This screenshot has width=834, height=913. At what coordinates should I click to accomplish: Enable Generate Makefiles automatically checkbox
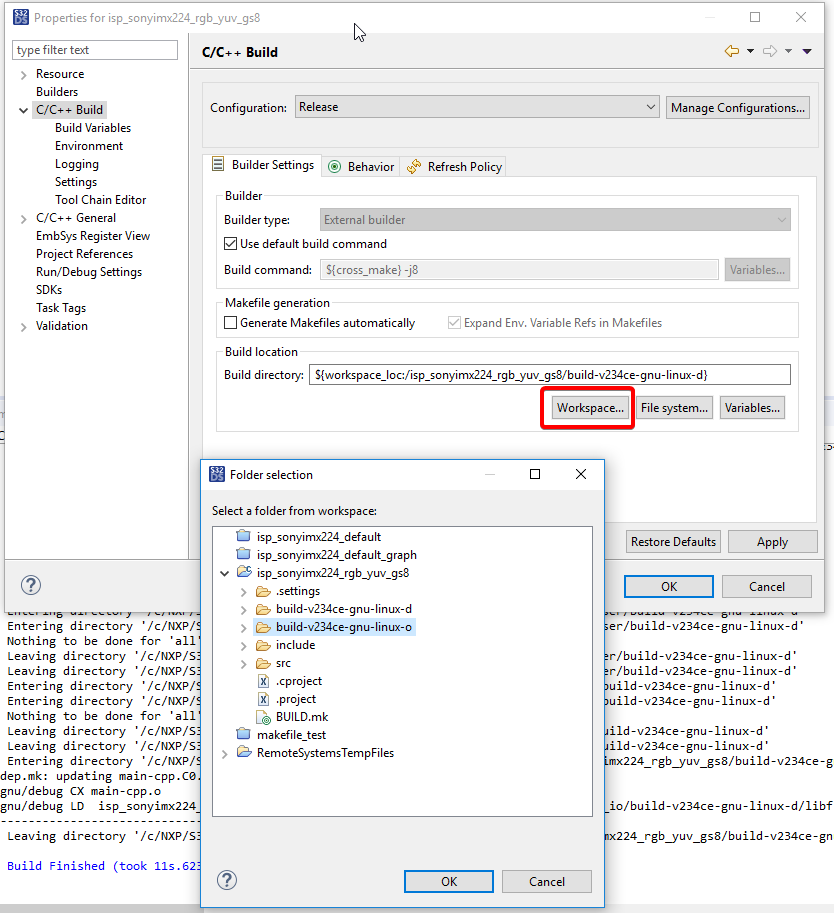231,323
